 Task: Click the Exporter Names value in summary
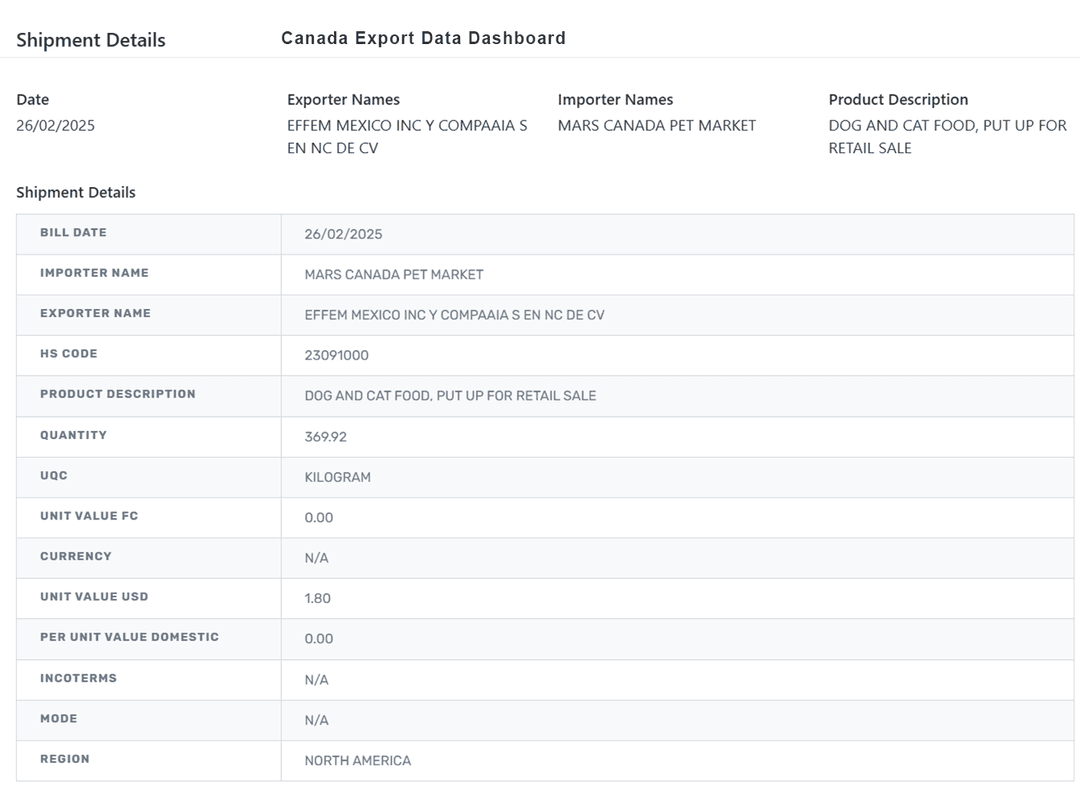tap(407, 137)
